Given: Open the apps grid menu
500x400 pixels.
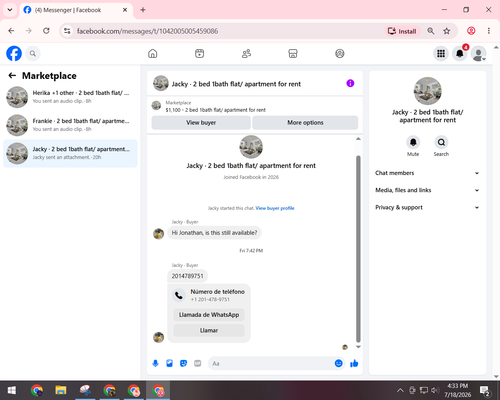Looking at the screenshot, I should click(x=441, y=53).
